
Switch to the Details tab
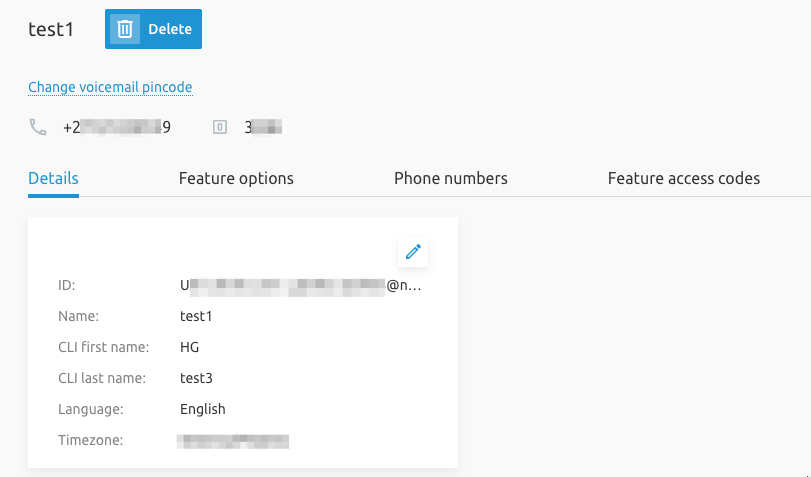coord(53,179)
